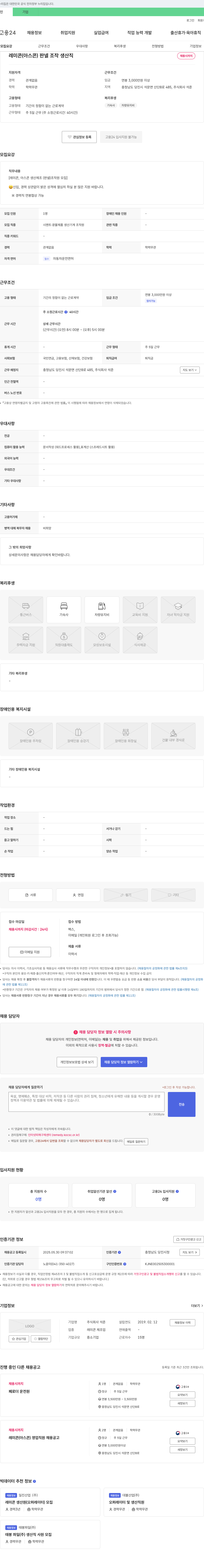Click the 메일로 질문하기 button
Image resolution: width=204 pixels, height=1568 pixels.
tap(136, 1142)
